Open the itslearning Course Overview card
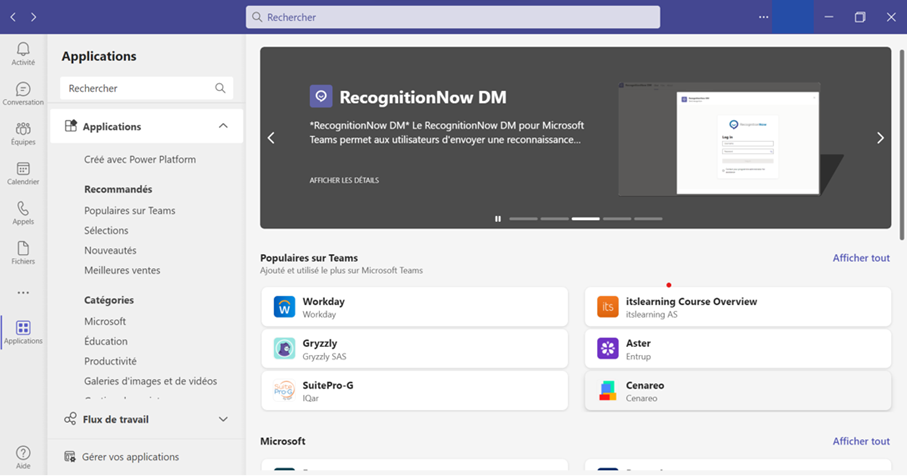The height and width of the screenshot is (476, 907). tap(738, 307)
